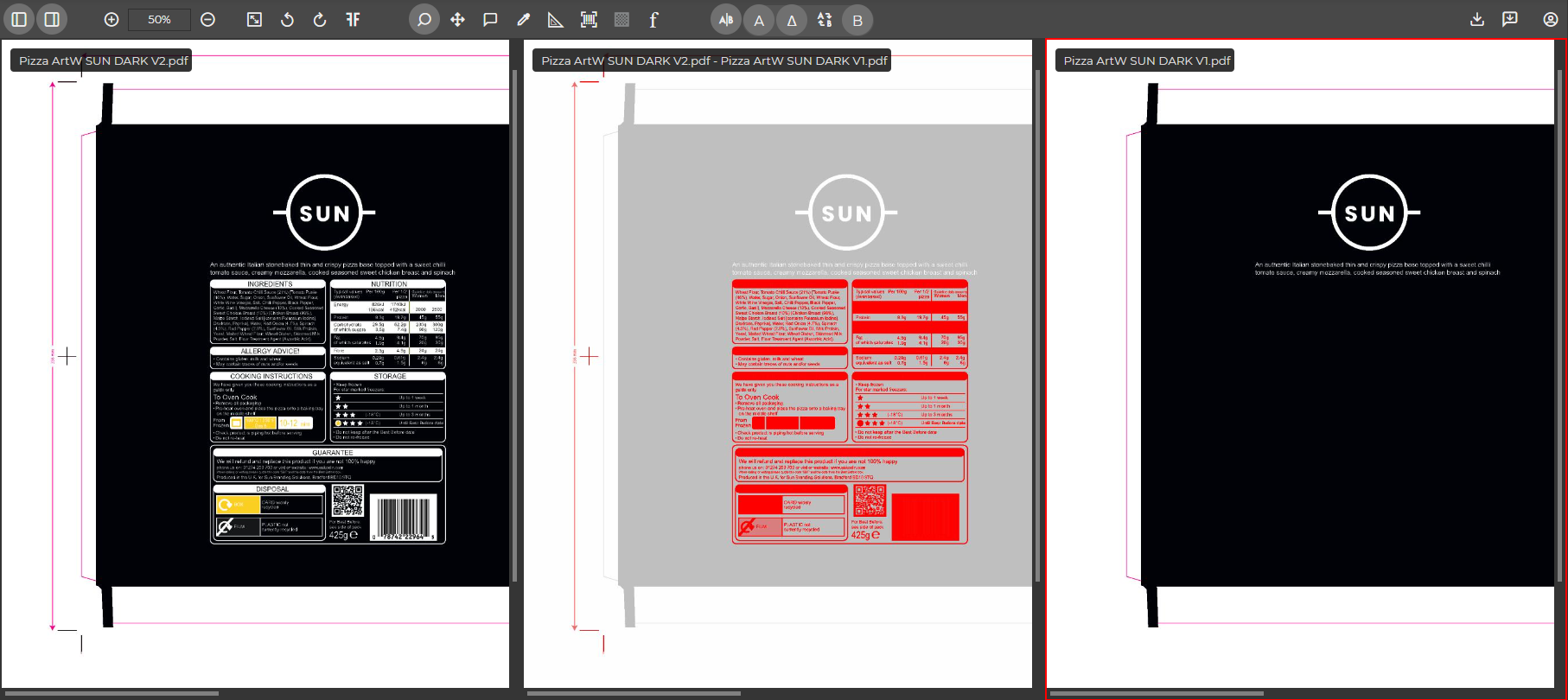Click the fit to window icon
The width and height of the screenshot is (1568, 700).
(254, 19)
